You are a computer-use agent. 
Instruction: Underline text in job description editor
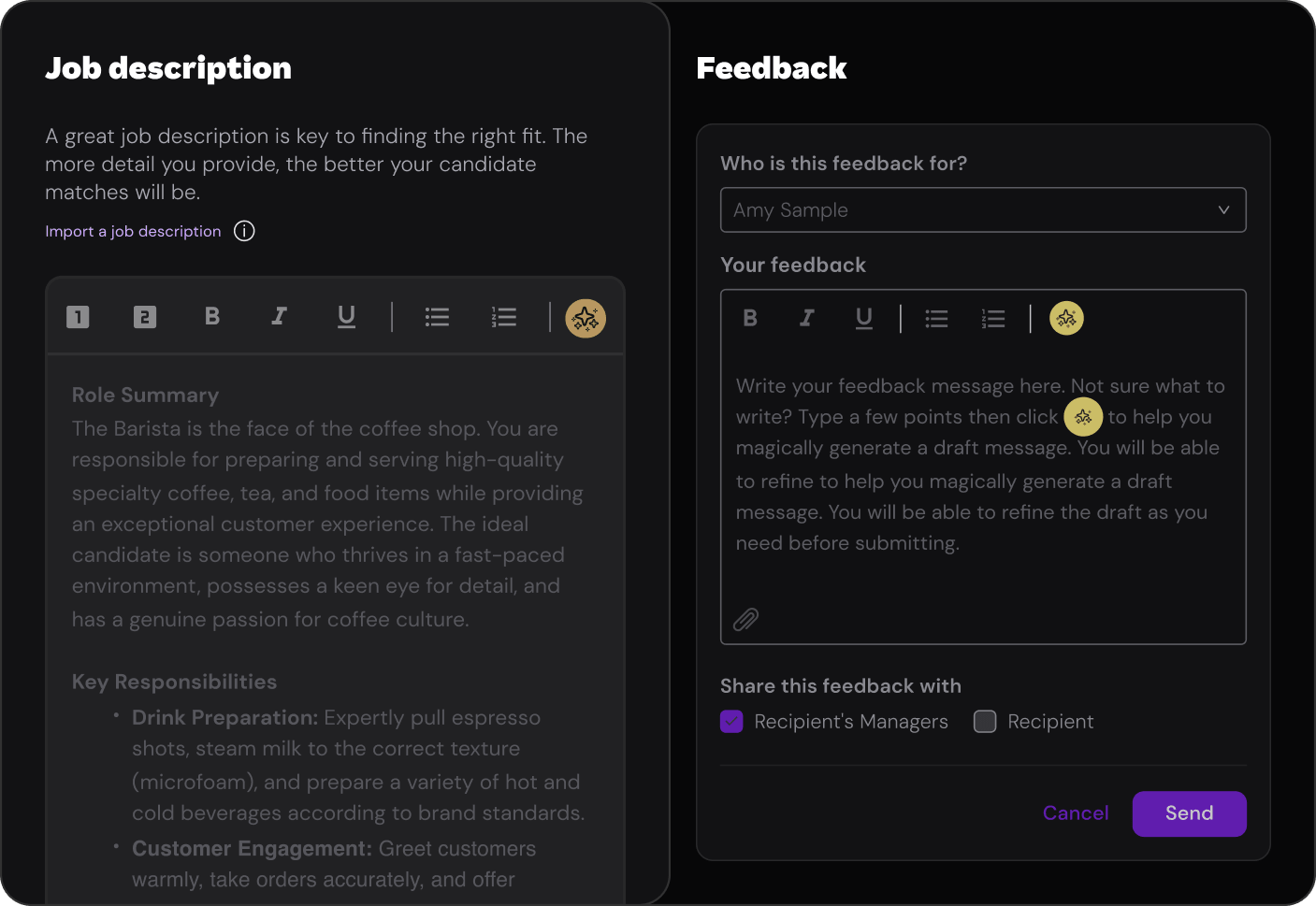click(x=346, y=317)
